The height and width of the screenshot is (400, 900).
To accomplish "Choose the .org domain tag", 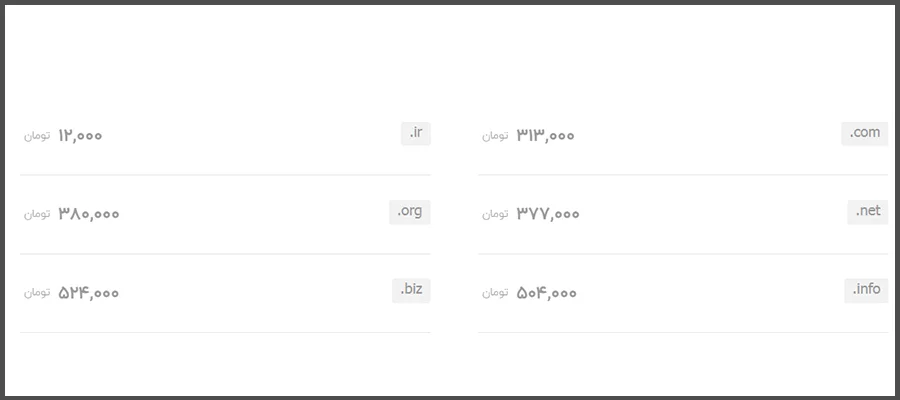I will [410, 212].
